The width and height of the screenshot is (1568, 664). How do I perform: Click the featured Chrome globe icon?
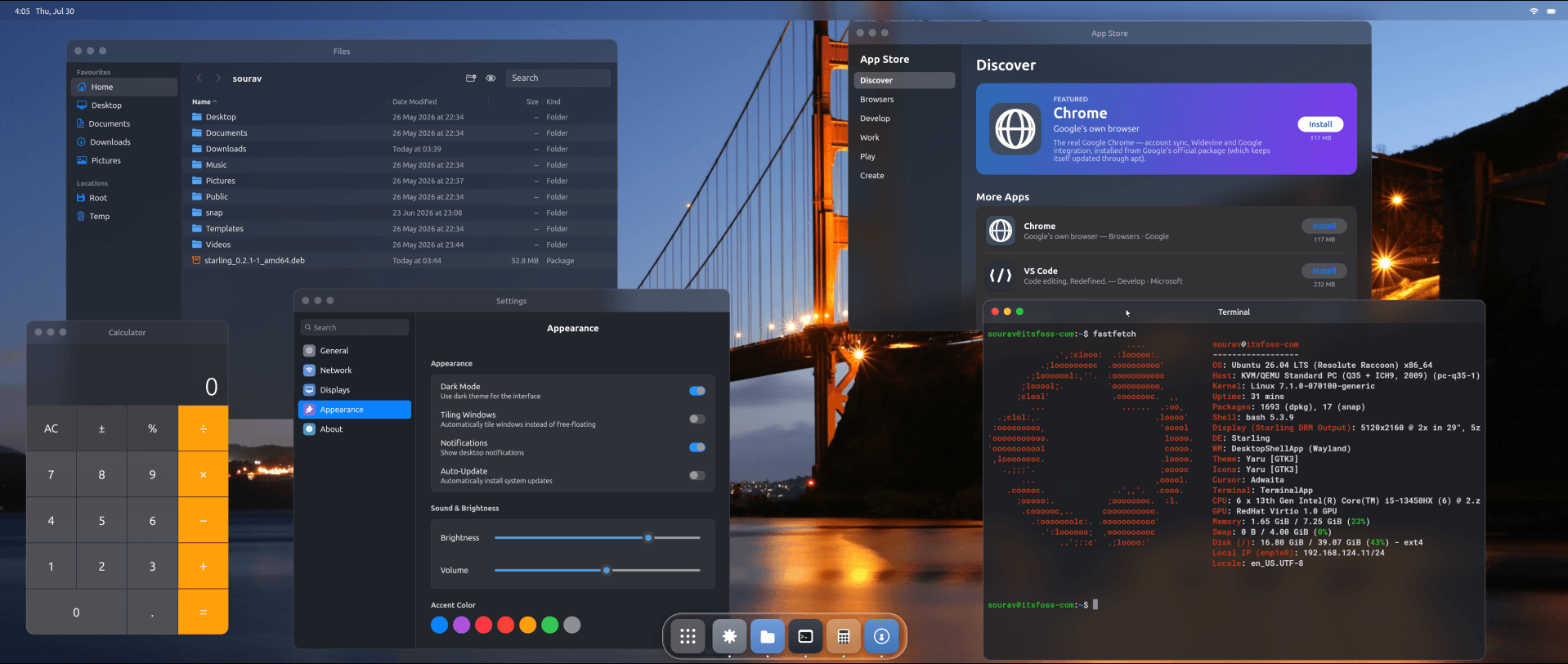click(x=1015, y=128)
